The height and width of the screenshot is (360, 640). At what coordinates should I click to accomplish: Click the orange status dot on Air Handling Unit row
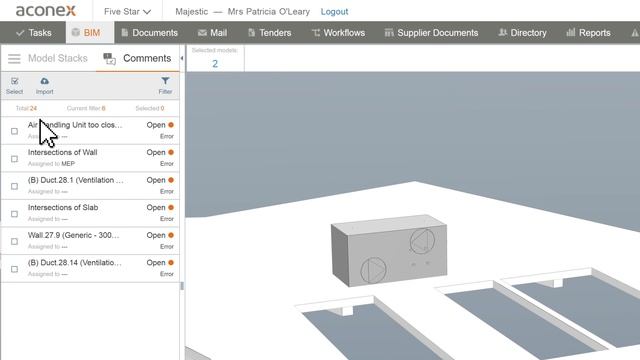click(171, 125)
